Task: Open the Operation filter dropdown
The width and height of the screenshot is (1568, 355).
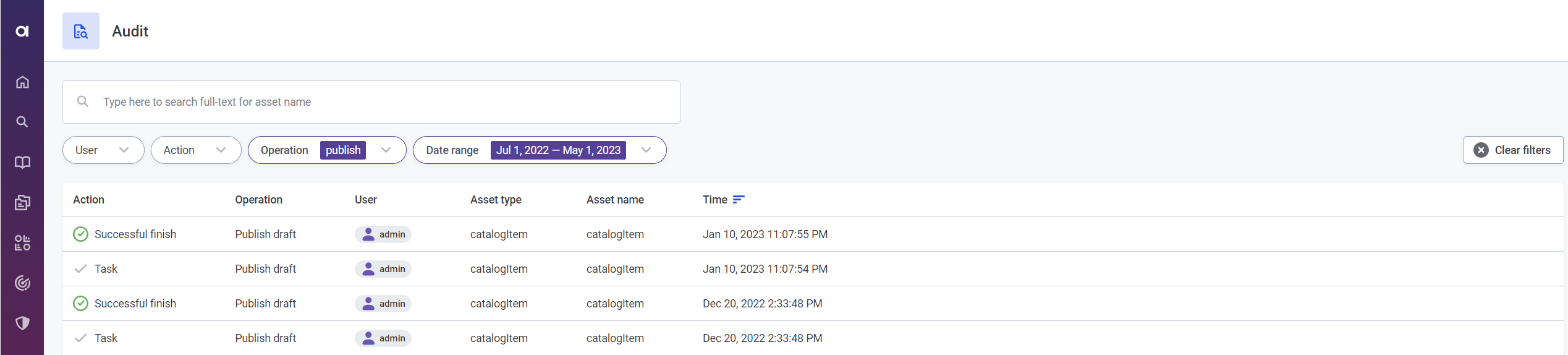Action: (386, 150)
